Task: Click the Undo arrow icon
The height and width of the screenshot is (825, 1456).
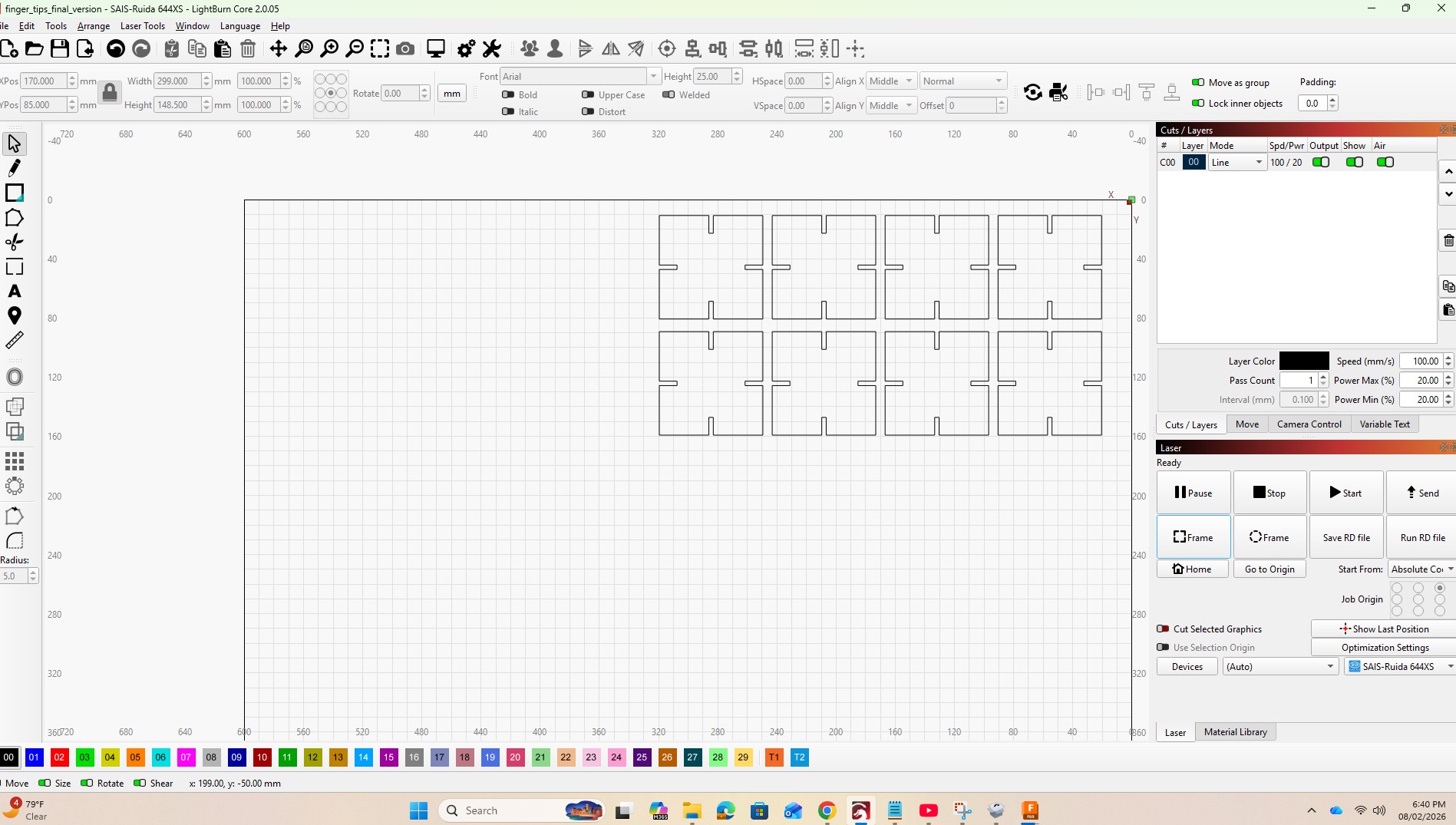Action: click(x=116, y=49)
